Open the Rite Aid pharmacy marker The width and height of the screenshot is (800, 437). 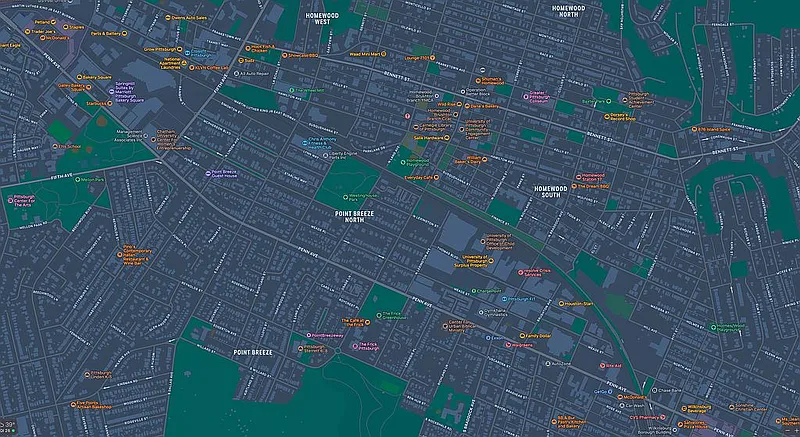coord(603,367)
